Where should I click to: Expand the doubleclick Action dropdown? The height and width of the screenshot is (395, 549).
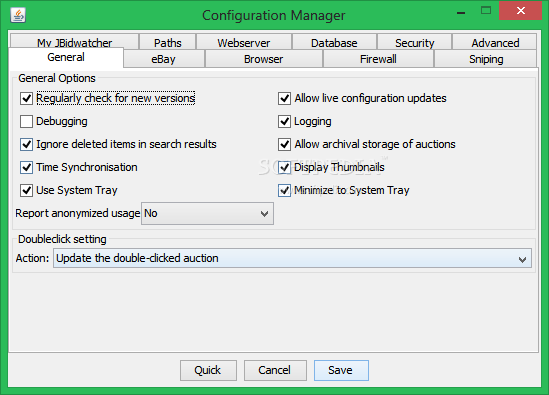point(292,258)
